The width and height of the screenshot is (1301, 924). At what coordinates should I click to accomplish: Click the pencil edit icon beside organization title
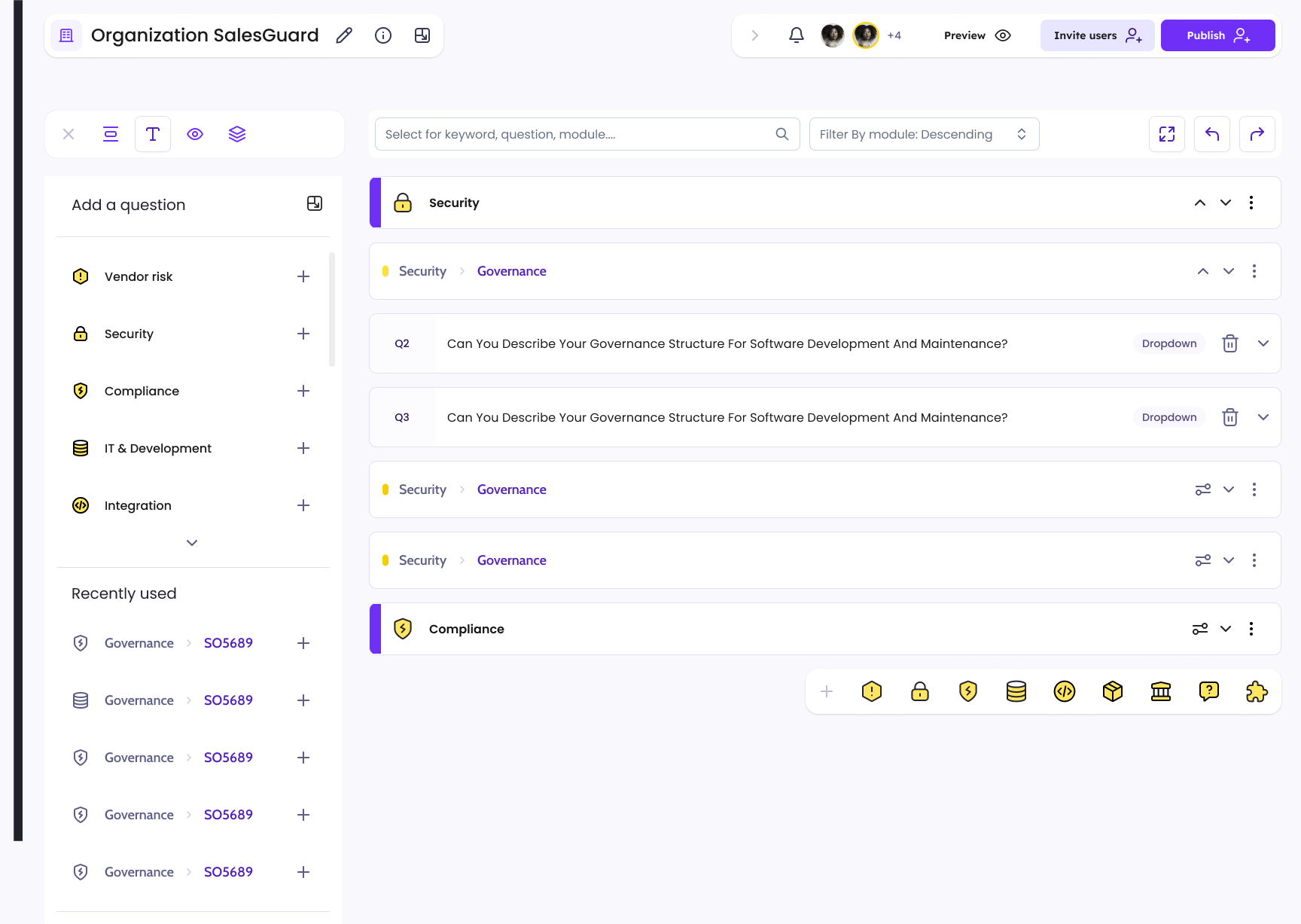[x=344, y=35]
